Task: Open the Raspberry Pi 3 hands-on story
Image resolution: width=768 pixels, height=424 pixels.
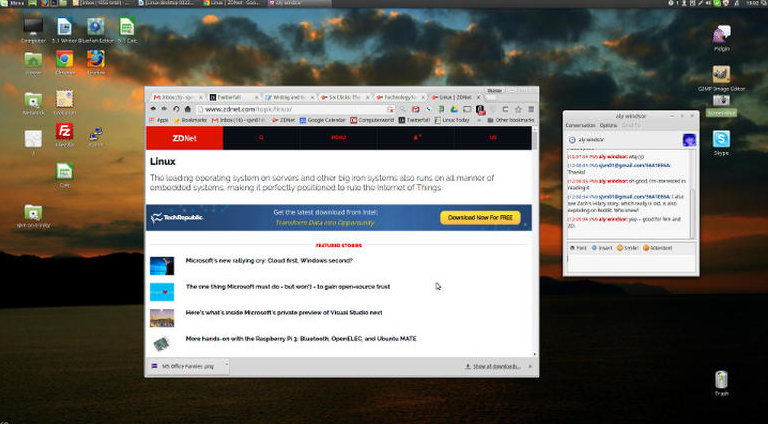Action: [x=301, y=338]
